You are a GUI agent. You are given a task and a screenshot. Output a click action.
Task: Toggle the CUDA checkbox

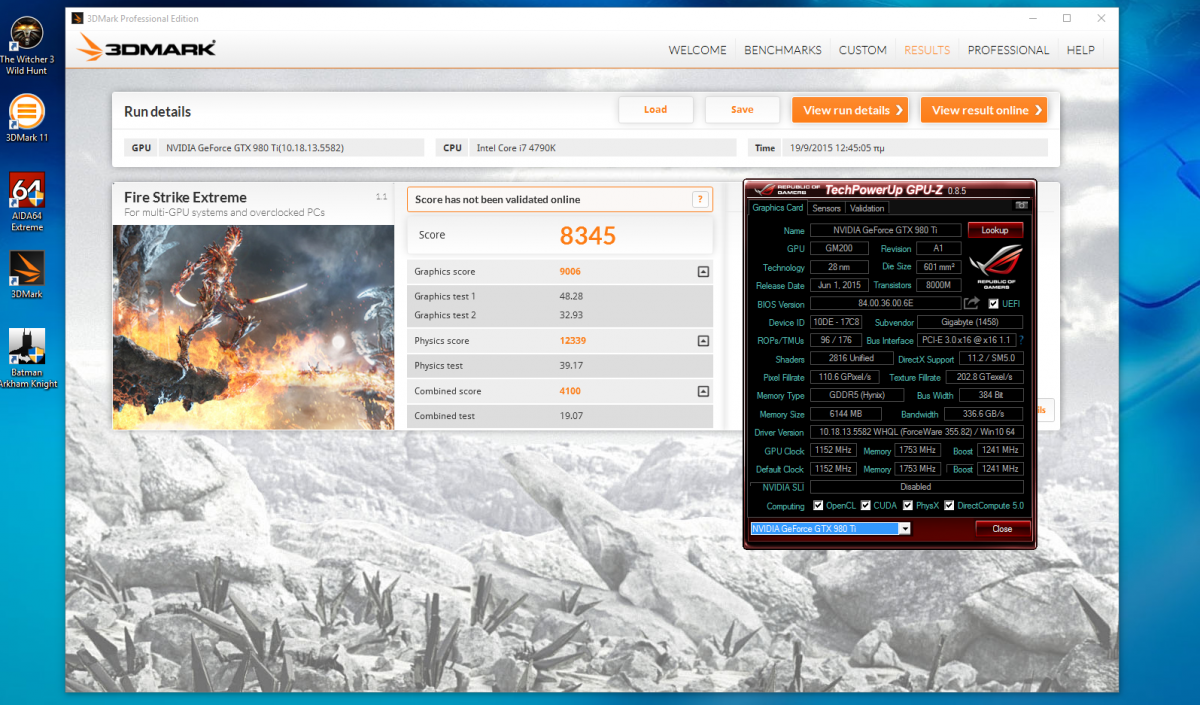[x=865, y=506]
